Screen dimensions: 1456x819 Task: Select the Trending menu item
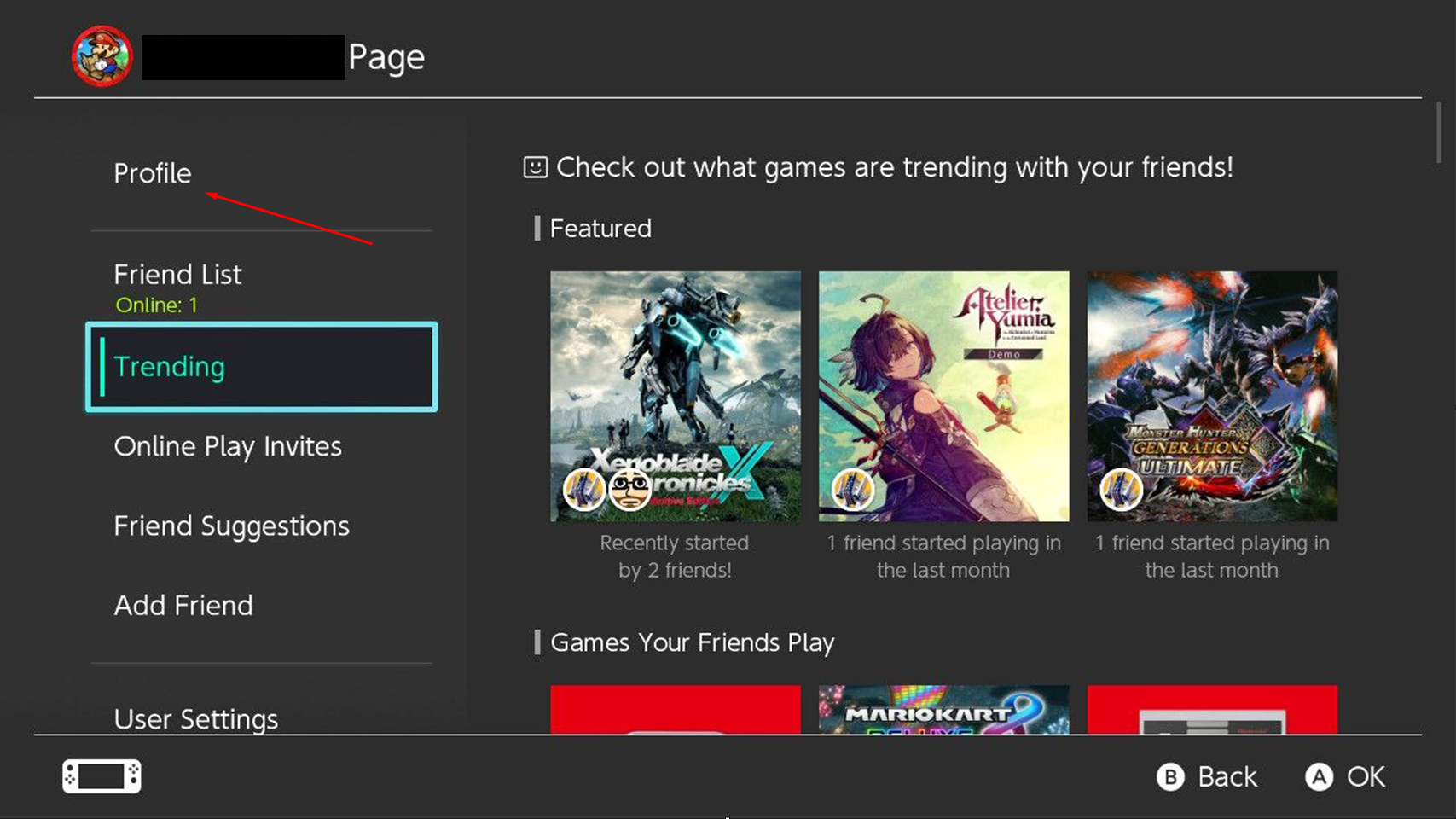(x=261, y=367)
